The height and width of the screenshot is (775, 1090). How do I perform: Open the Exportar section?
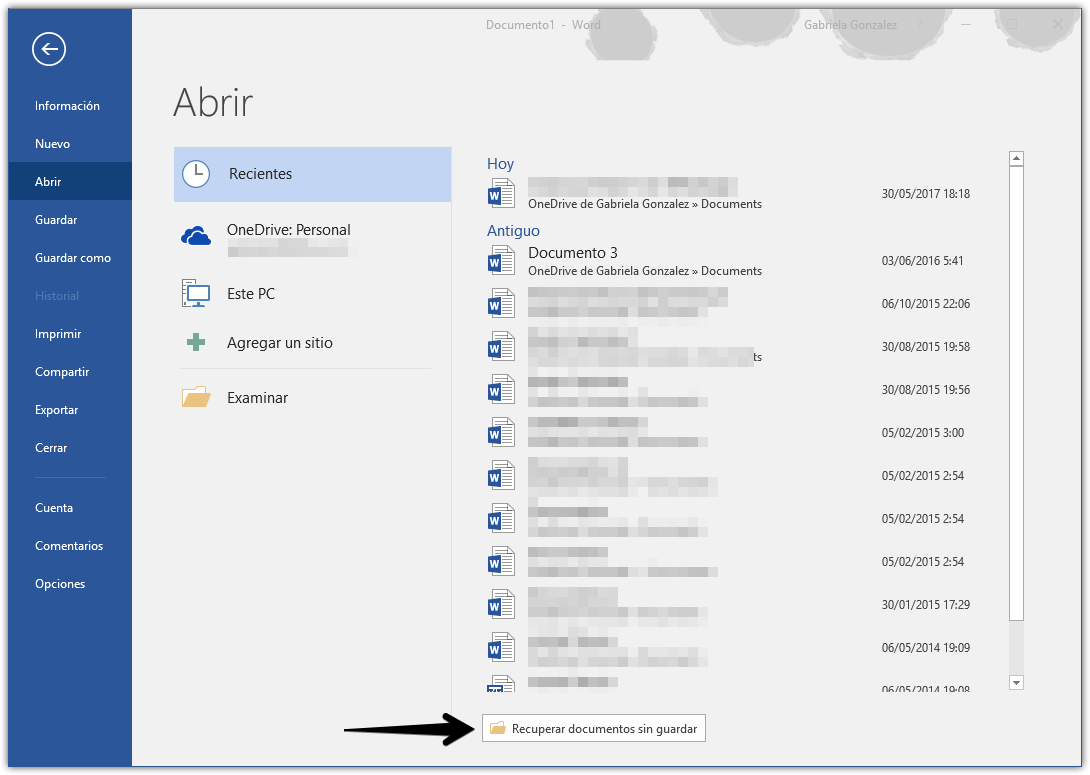[56, 410]
